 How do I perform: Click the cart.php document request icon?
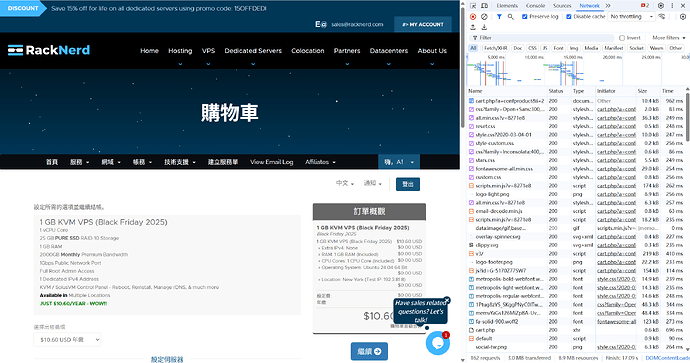coord(471,101)
